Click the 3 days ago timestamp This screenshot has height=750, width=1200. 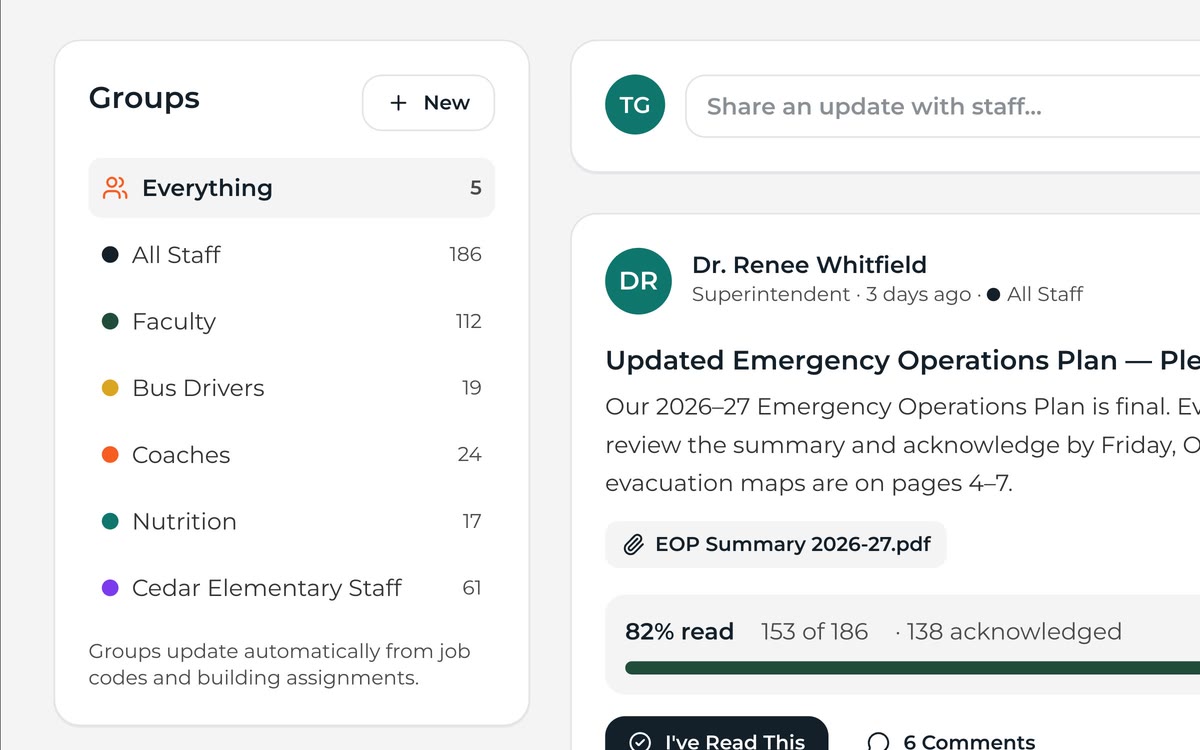coord(919,294)
